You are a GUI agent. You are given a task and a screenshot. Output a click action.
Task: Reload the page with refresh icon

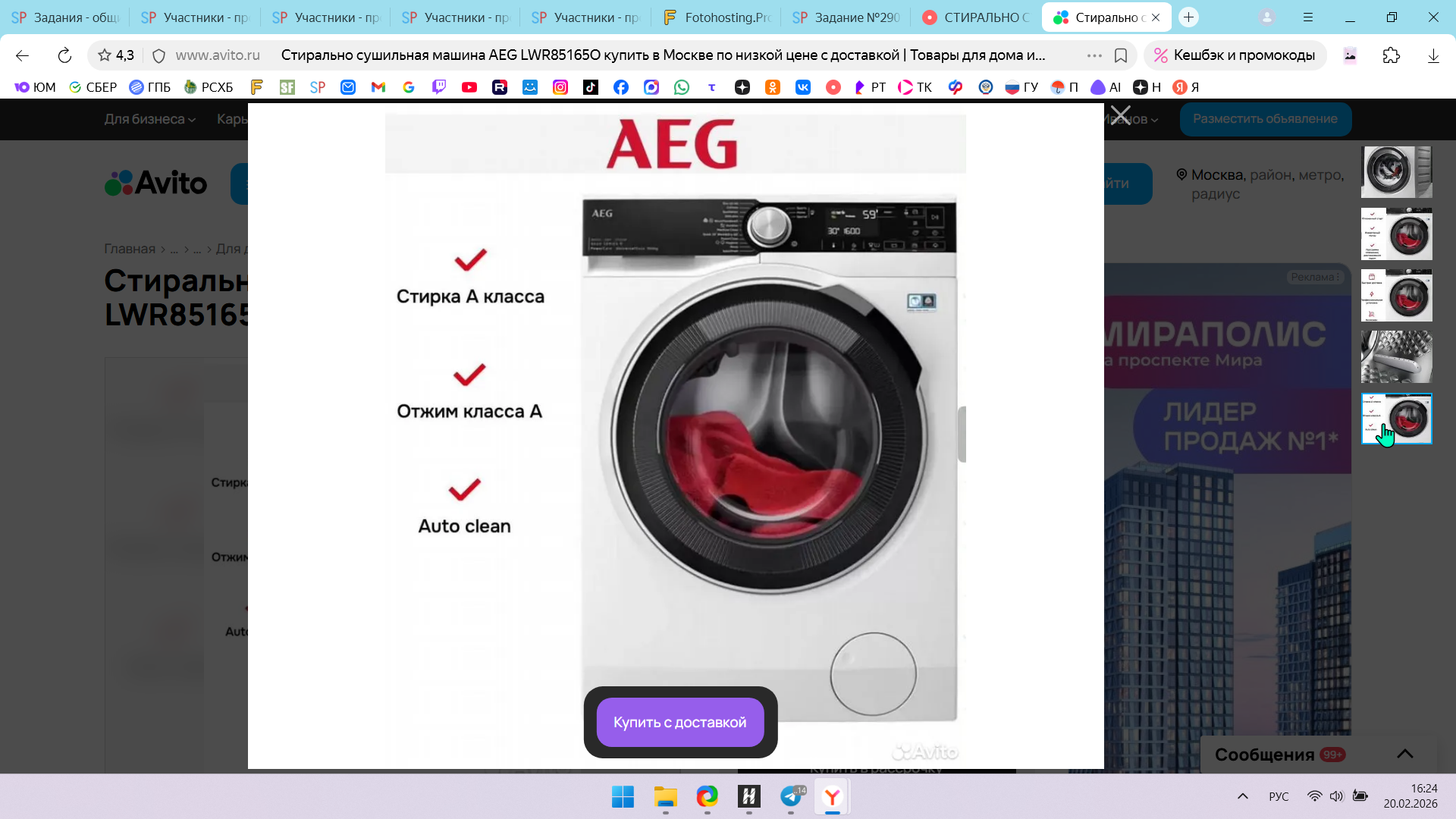coord(64,55)
